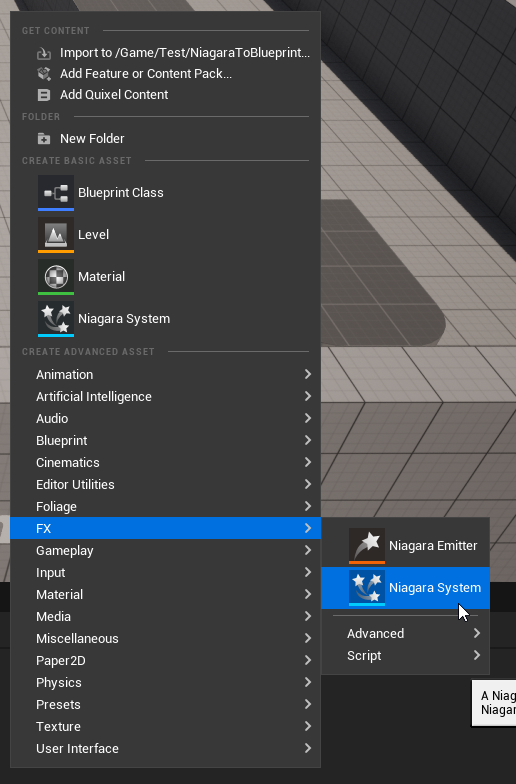This screenshot has height=784, width=516.
Task: Create a New Folder
Action: tap(165, 138)
